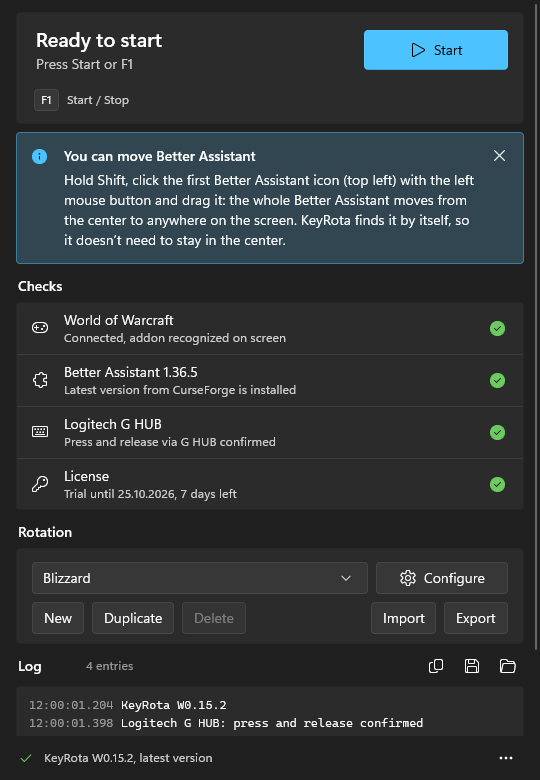Click the 'Checks' section heading
The image size is (540, 780).
[40, 286]
